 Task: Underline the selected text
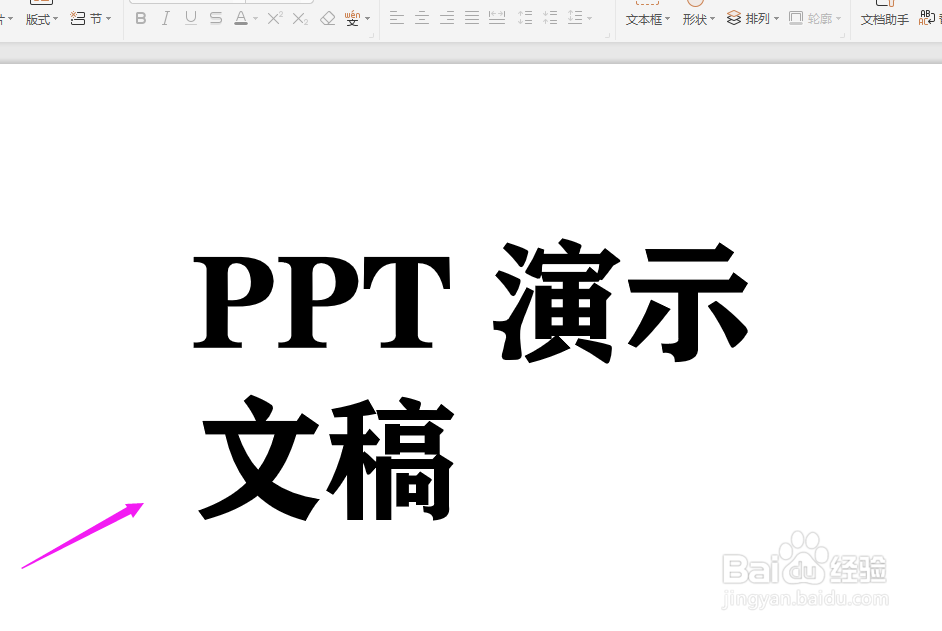(190, 17)
